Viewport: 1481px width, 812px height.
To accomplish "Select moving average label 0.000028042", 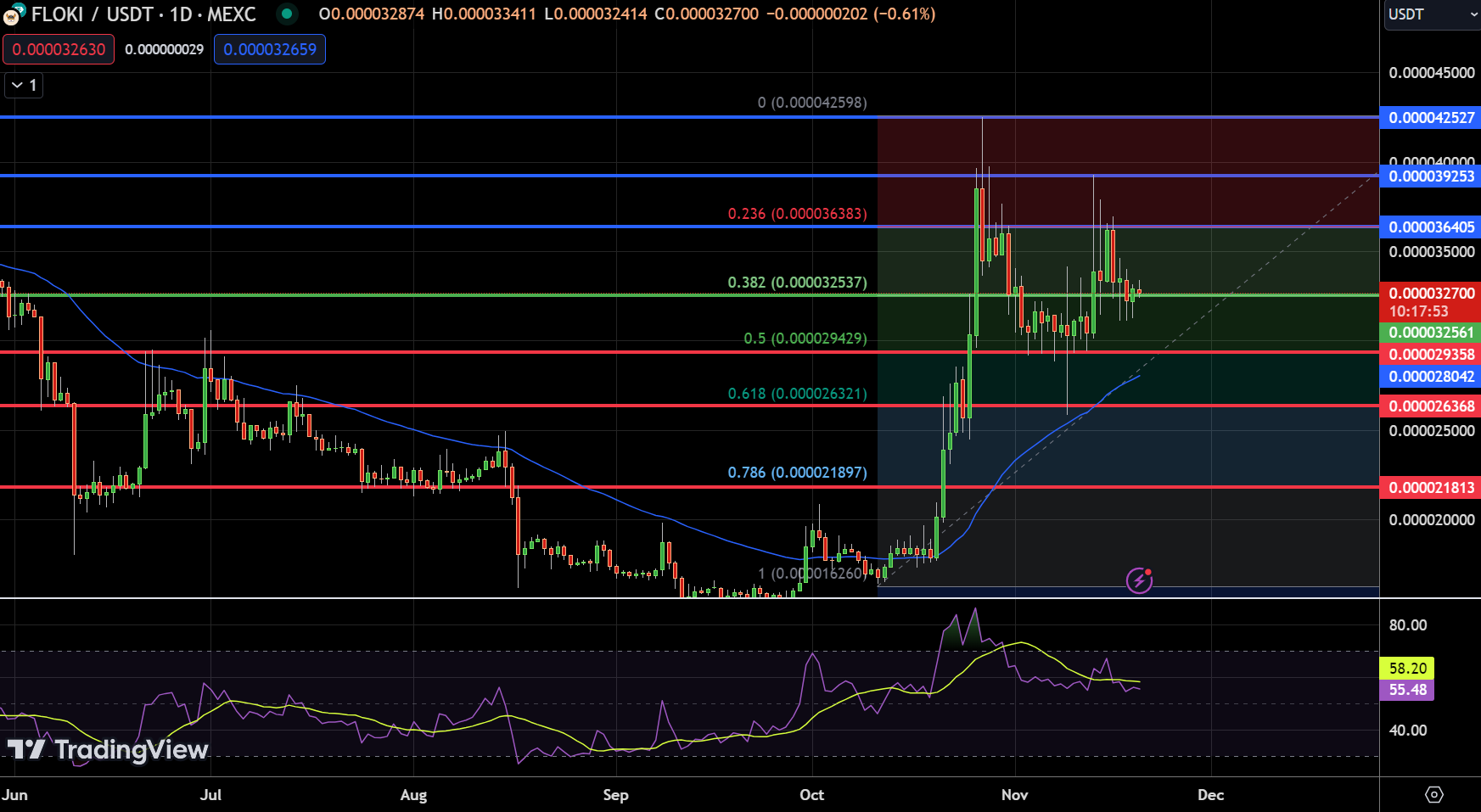I will click(x=1431, y=377).
